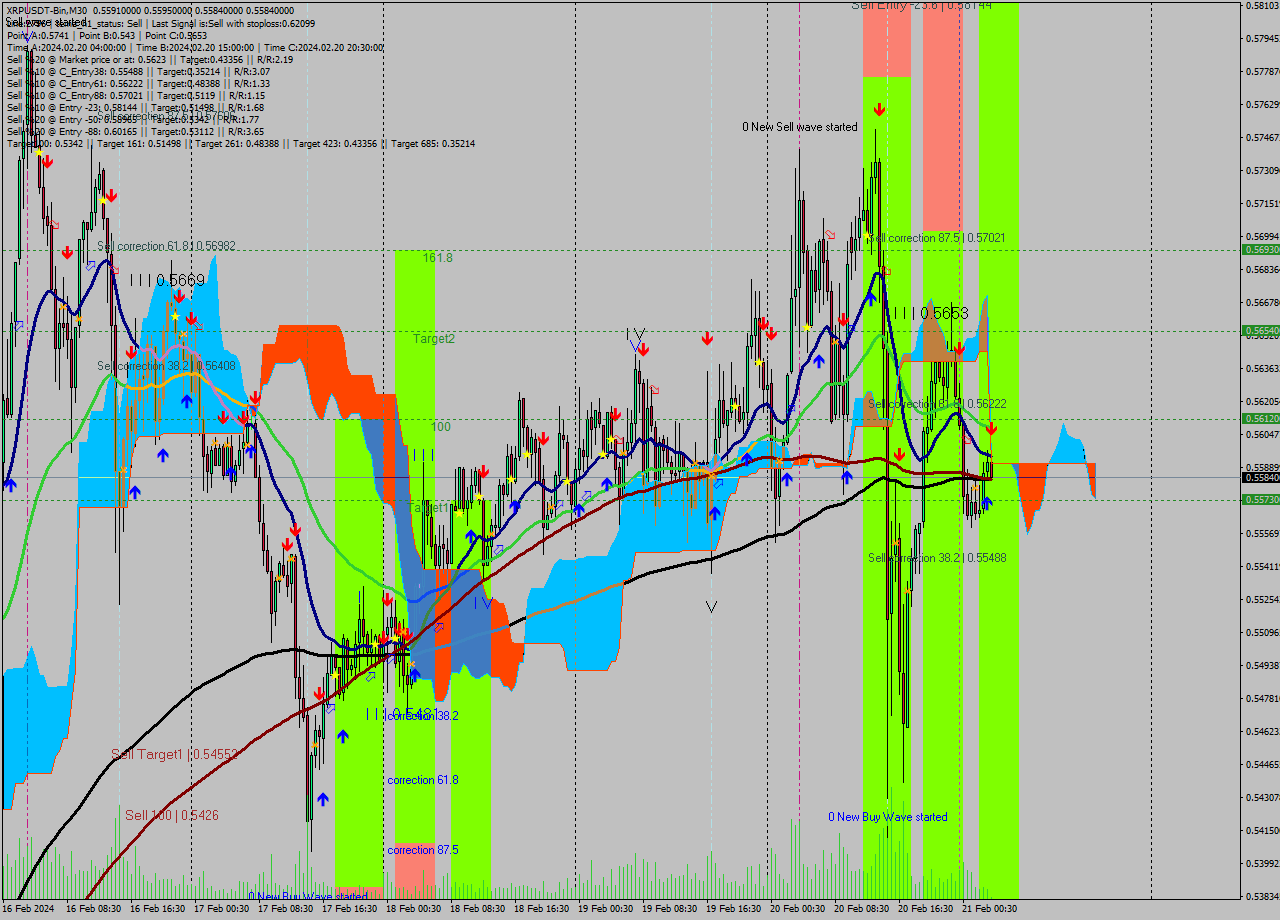Viewport: 1280px width, 920px height.
Task: Click the 0.5383 price at bottom of scale
Action: point(1262,896)
